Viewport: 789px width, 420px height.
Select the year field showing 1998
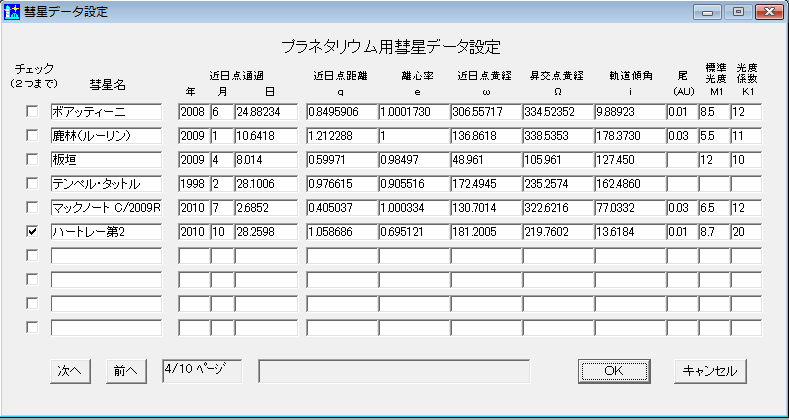point(192,184)
